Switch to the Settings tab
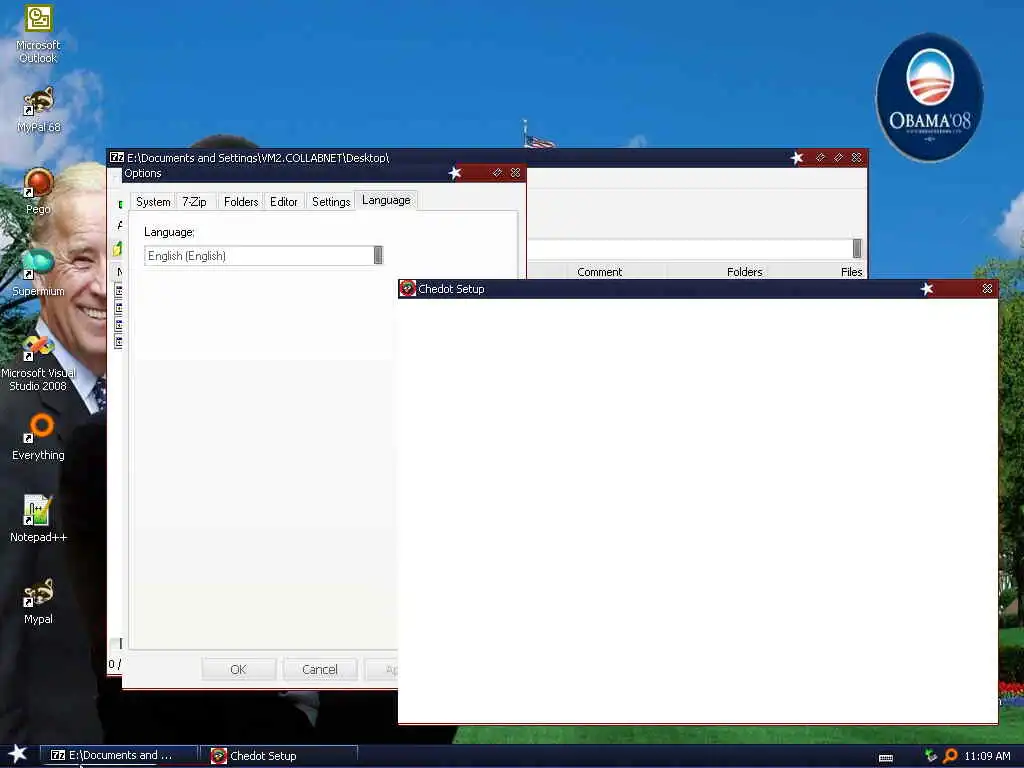 331,202
